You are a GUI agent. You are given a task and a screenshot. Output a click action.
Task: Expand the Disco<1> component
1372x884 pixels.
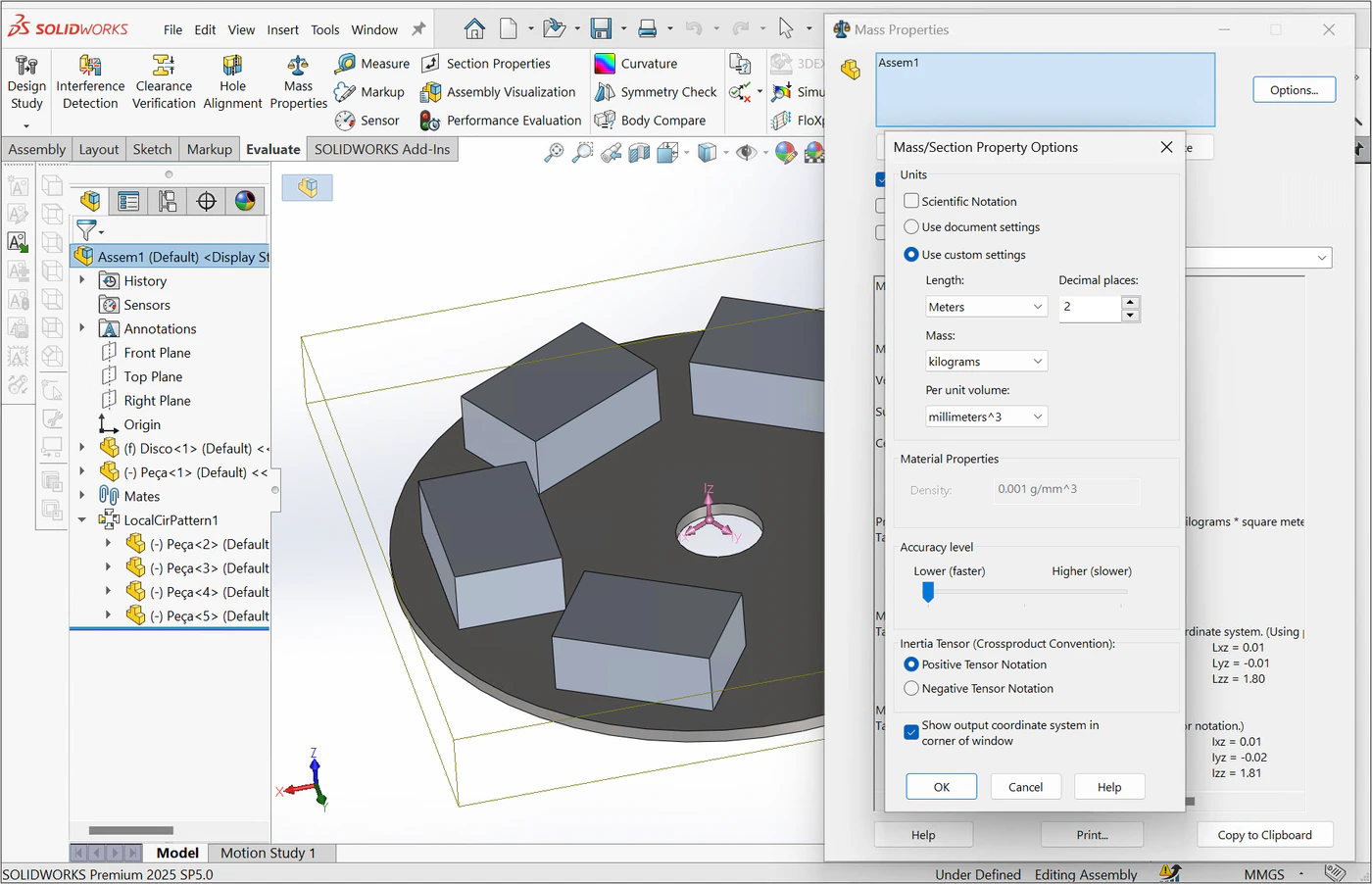(x=82, y=448)
